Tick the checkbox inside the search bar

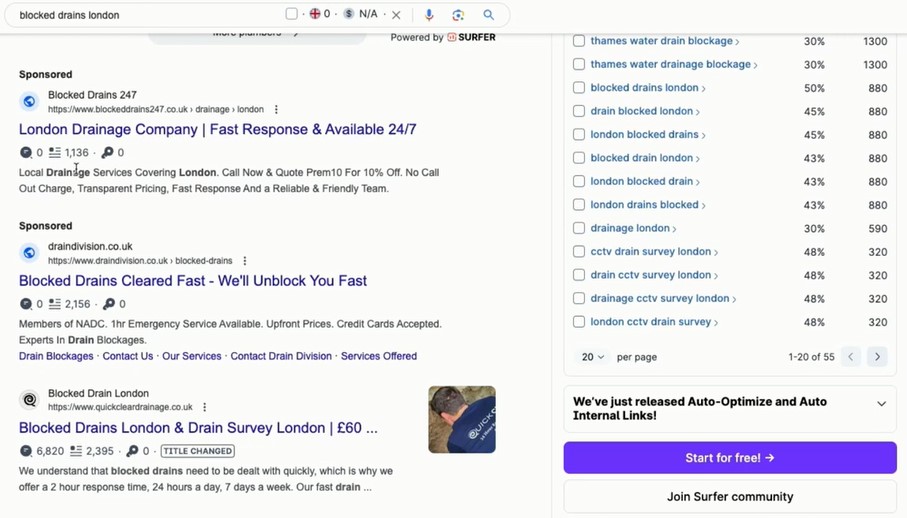[x=292, y=14]
